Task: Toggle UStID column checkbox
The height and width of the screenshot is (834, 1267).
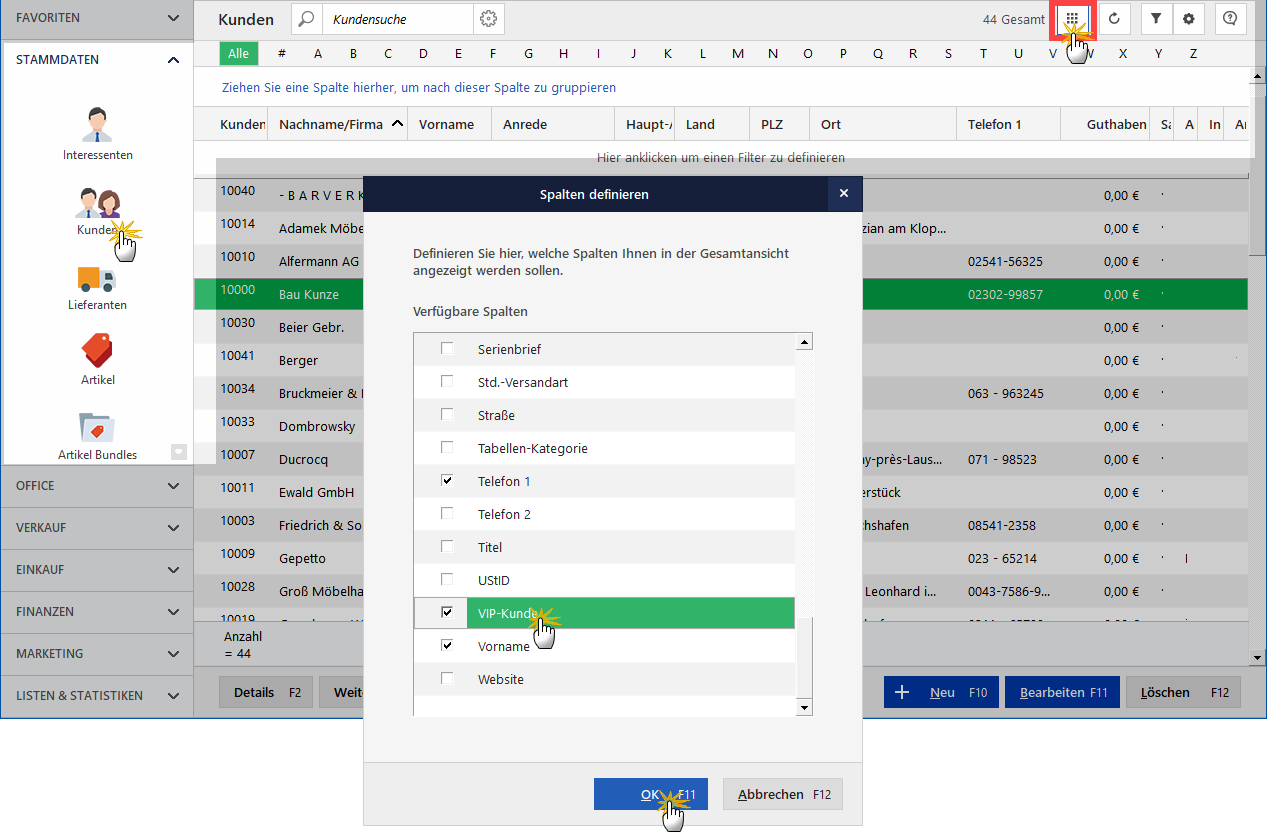Action: 447,580
